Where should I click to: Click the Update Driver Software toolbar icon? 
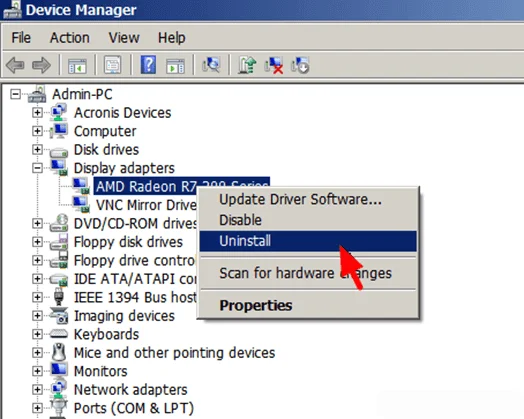pos(247,65)
